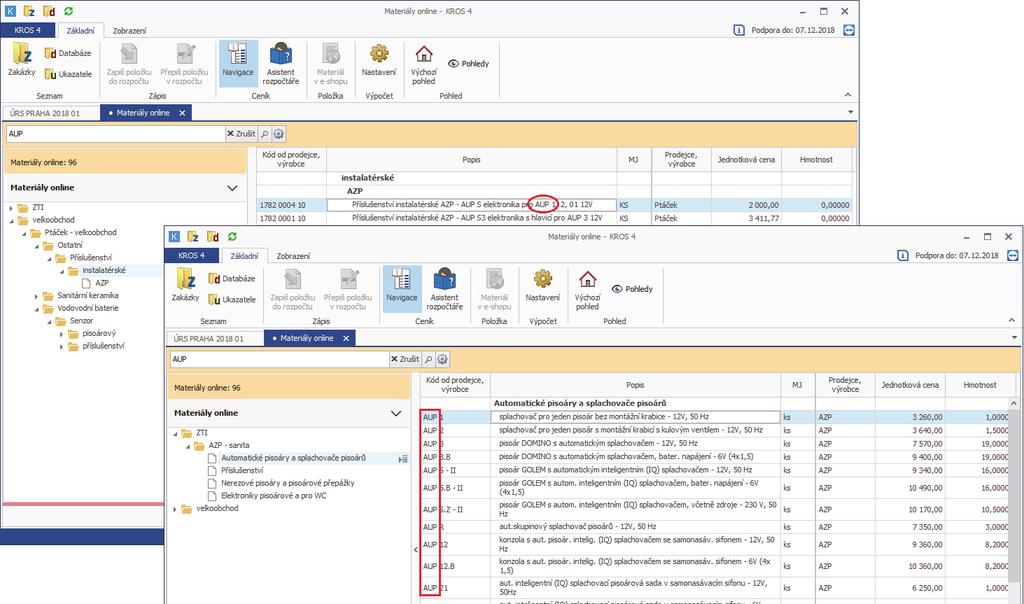The width and height of the screenshot is (1024, 604).
Task: Click Přepiš položku v rozpočtu, front window
Action: pyautogui.click(x=348, y=289)
